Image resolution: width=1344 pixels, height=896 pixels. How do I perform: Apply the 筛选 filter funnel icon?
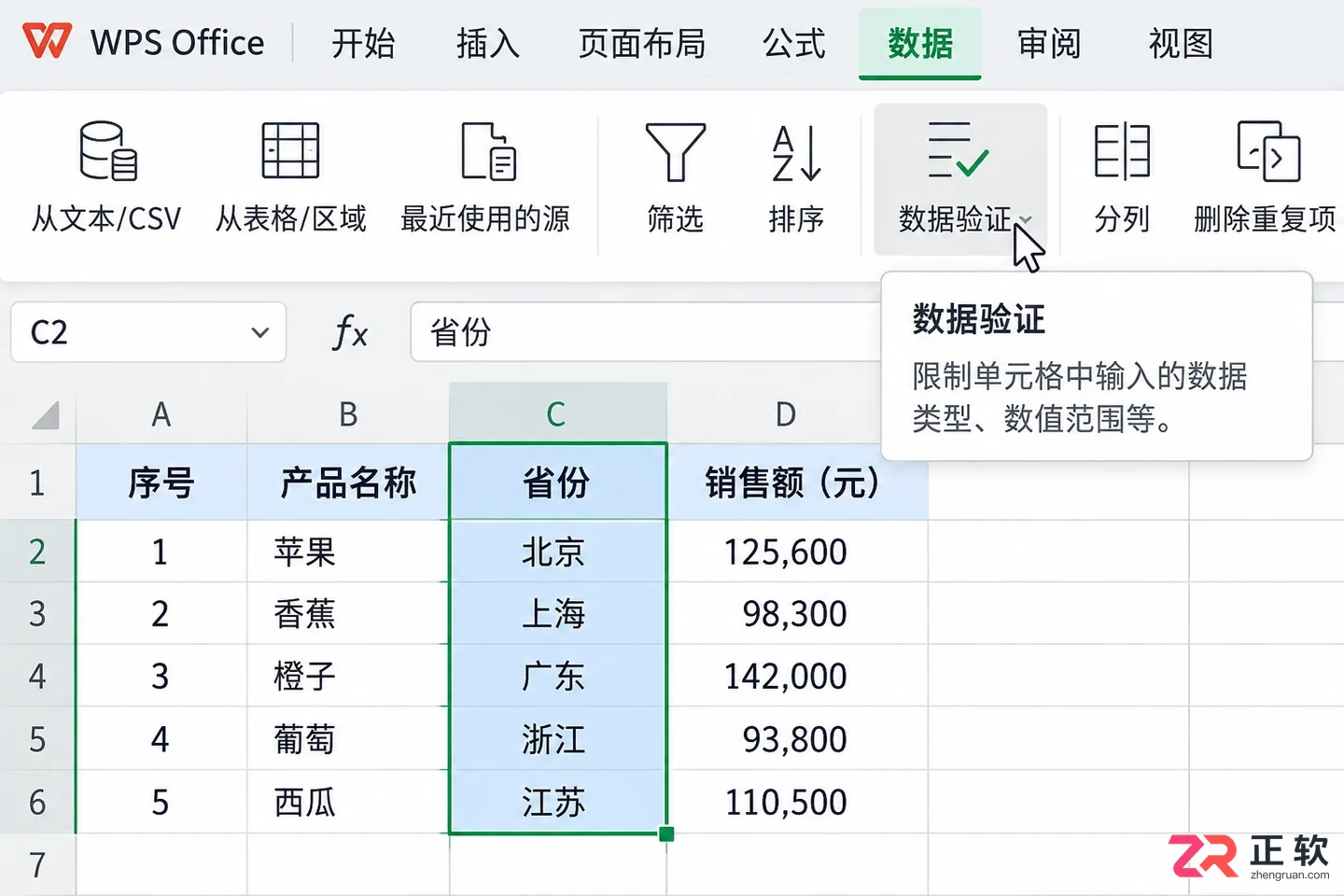click(675, 152)
